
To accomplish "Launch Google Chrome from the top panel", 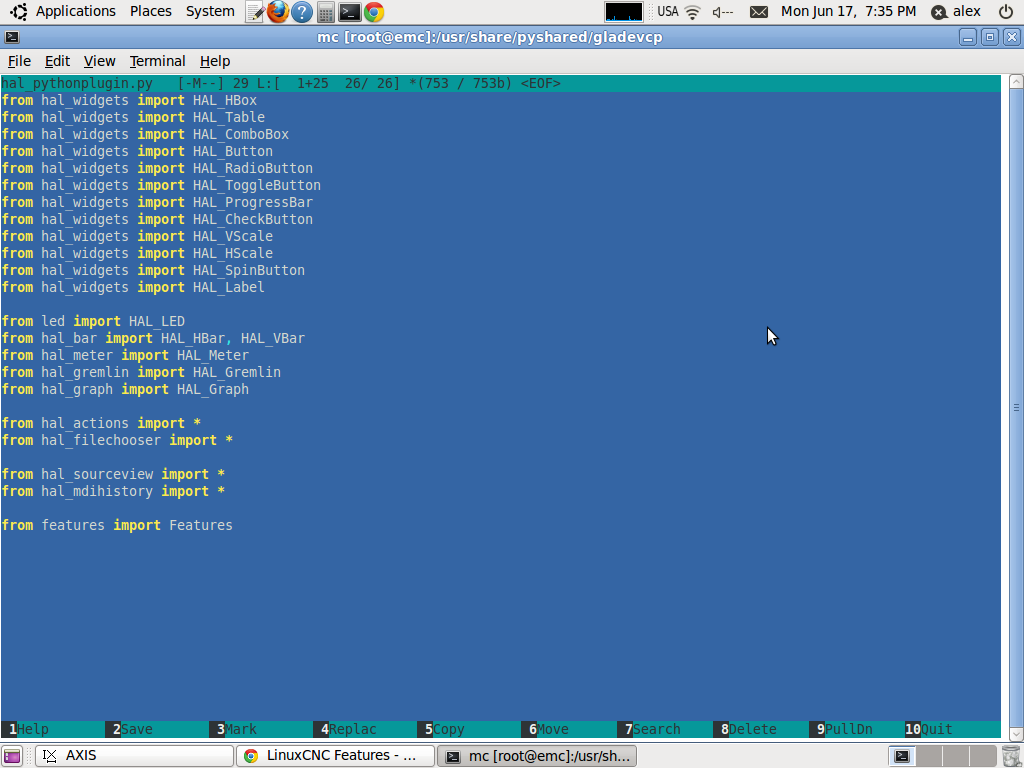I will point(374,12).
